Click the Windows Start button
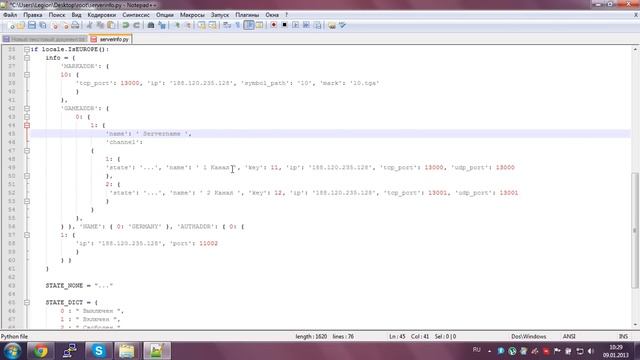 (x=12, y=351)
